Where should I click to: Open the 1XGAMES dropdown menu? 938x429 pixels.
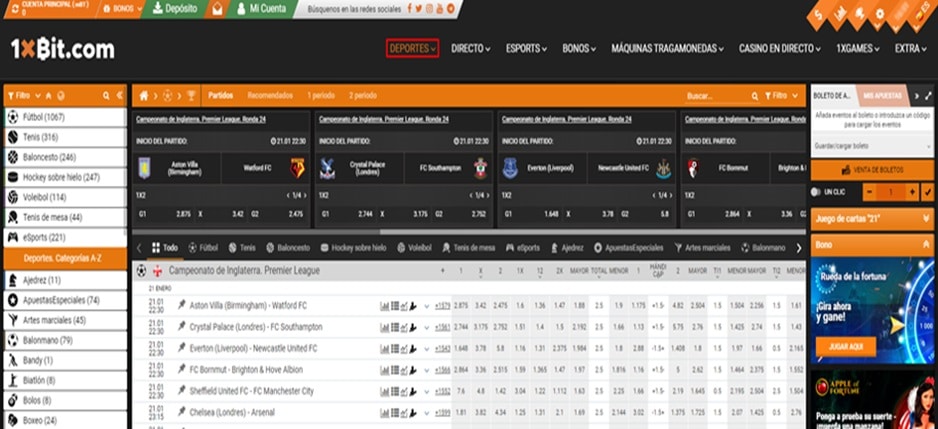(858, 48)
